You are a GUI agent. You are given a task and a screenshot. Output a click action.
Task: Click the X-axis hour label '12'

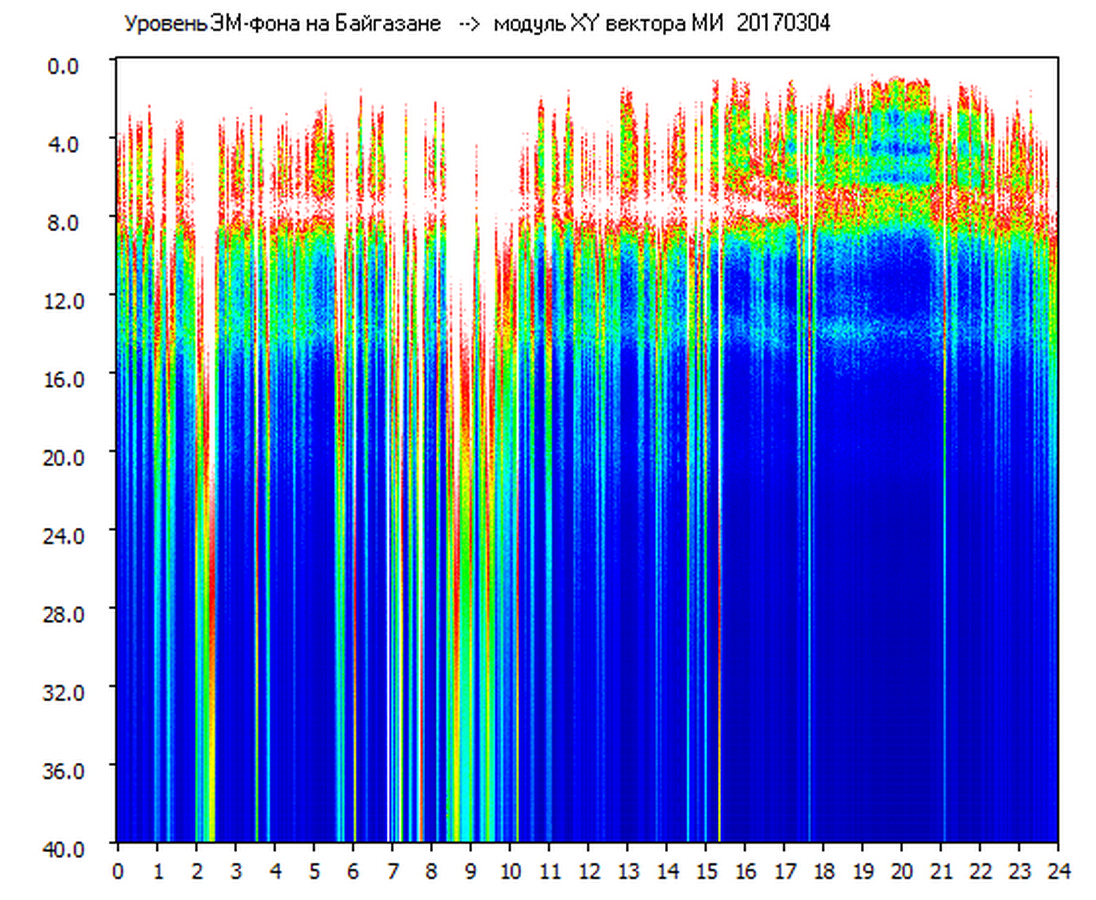pos(589,871)
